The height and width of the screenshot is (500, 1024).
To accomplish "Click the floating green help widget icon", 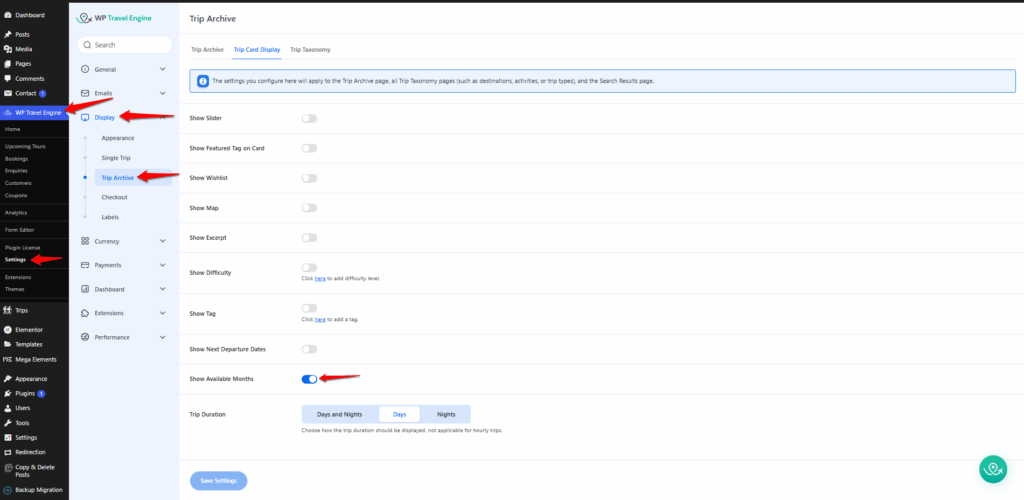I will [x=991, y=468].
